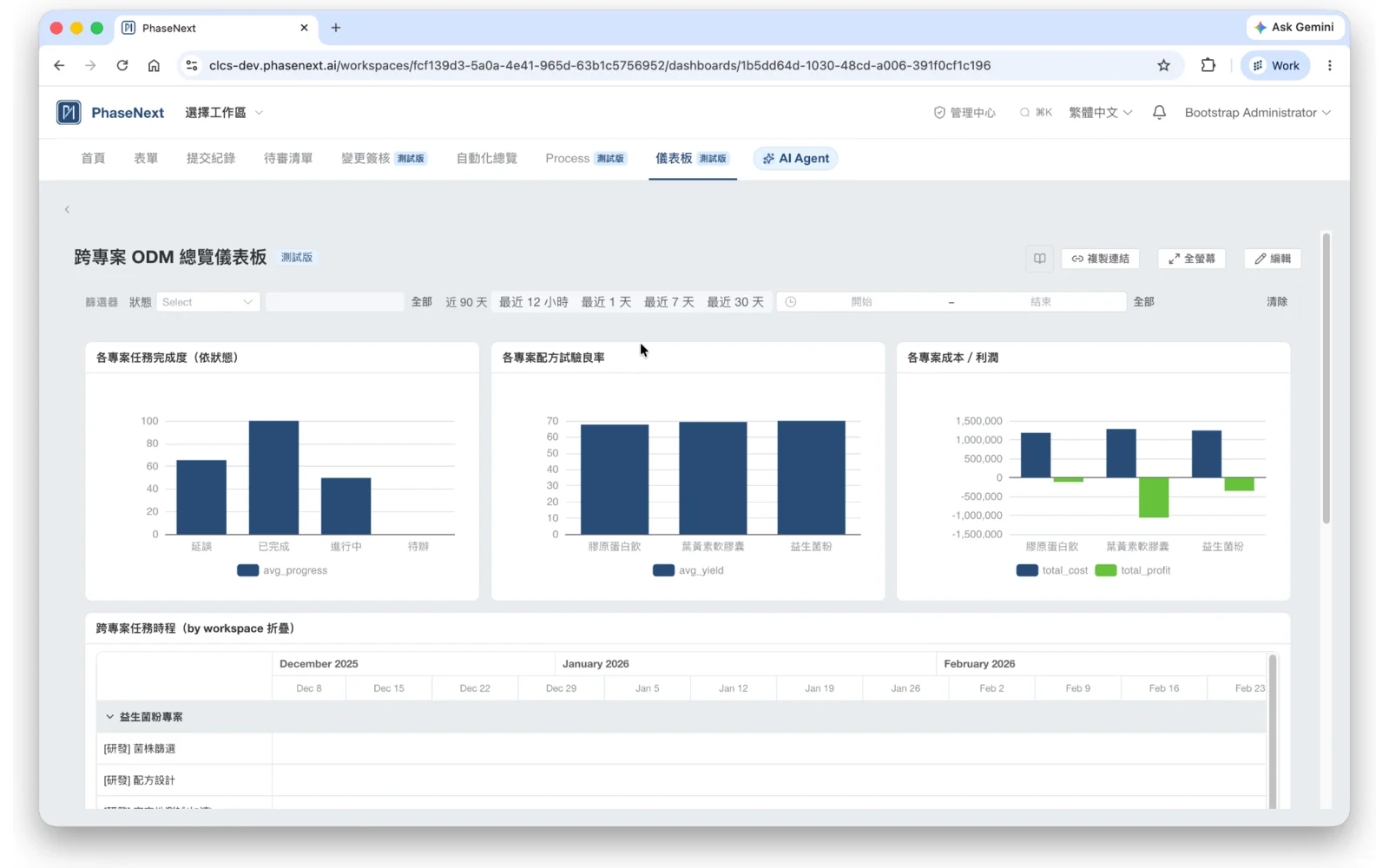Click the green 葉黃素軟膠囊 profit bar
The image size is (1389, 868).
[1154, 497]
